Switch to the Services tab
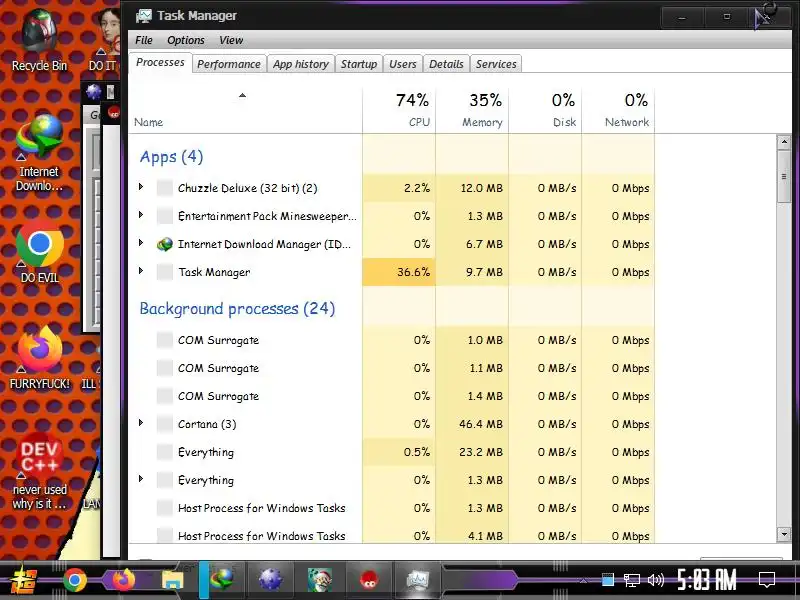The image size is (800, 600). [496, 64]
